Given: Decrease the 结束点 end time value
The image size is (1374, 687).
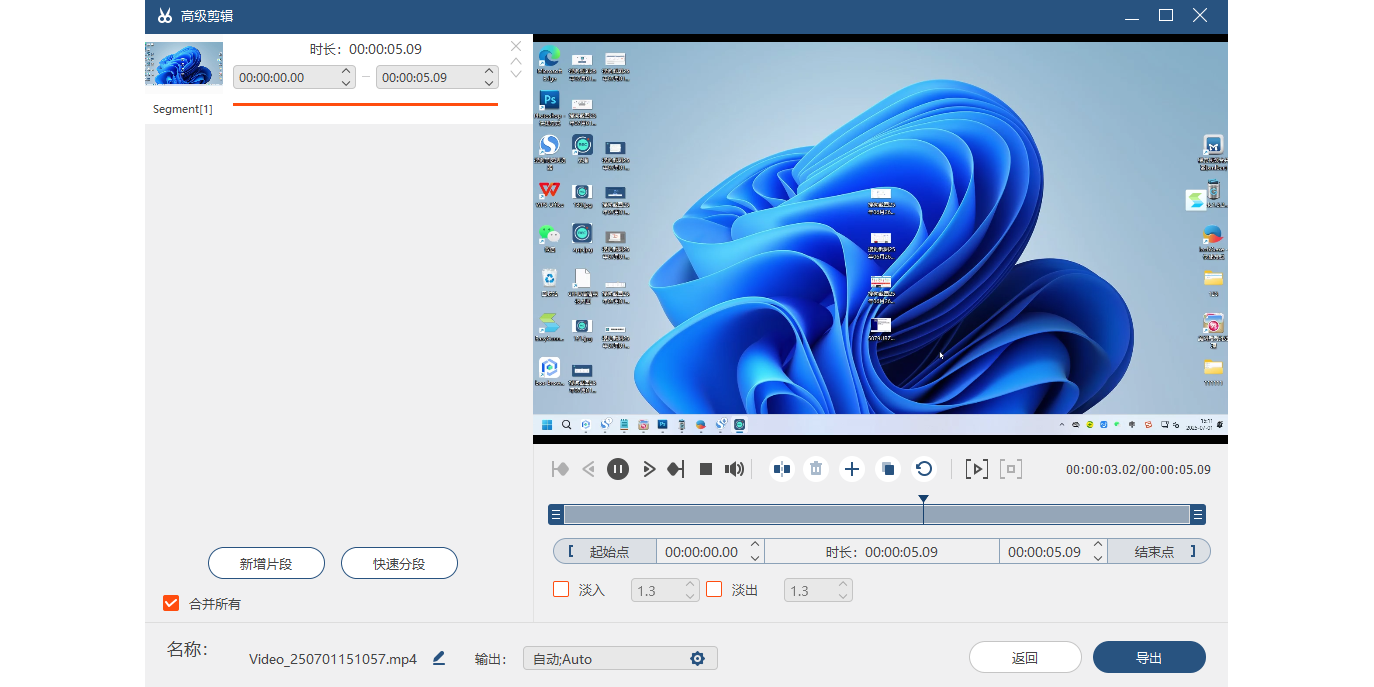Looking at the screenshot, I should 1098,557.
